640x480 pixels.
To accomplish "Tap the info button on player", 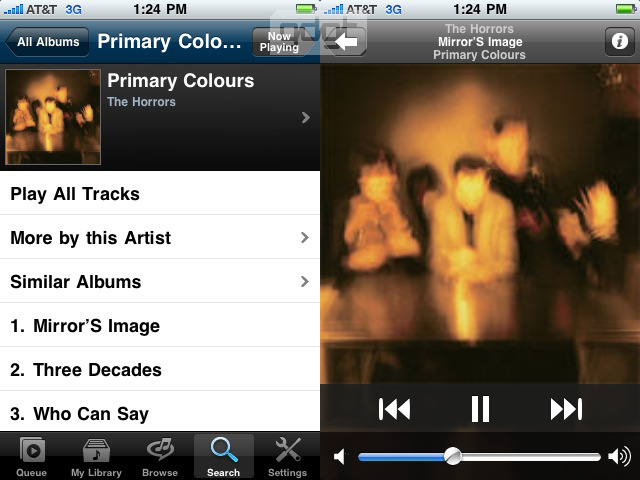I will 620,41.
